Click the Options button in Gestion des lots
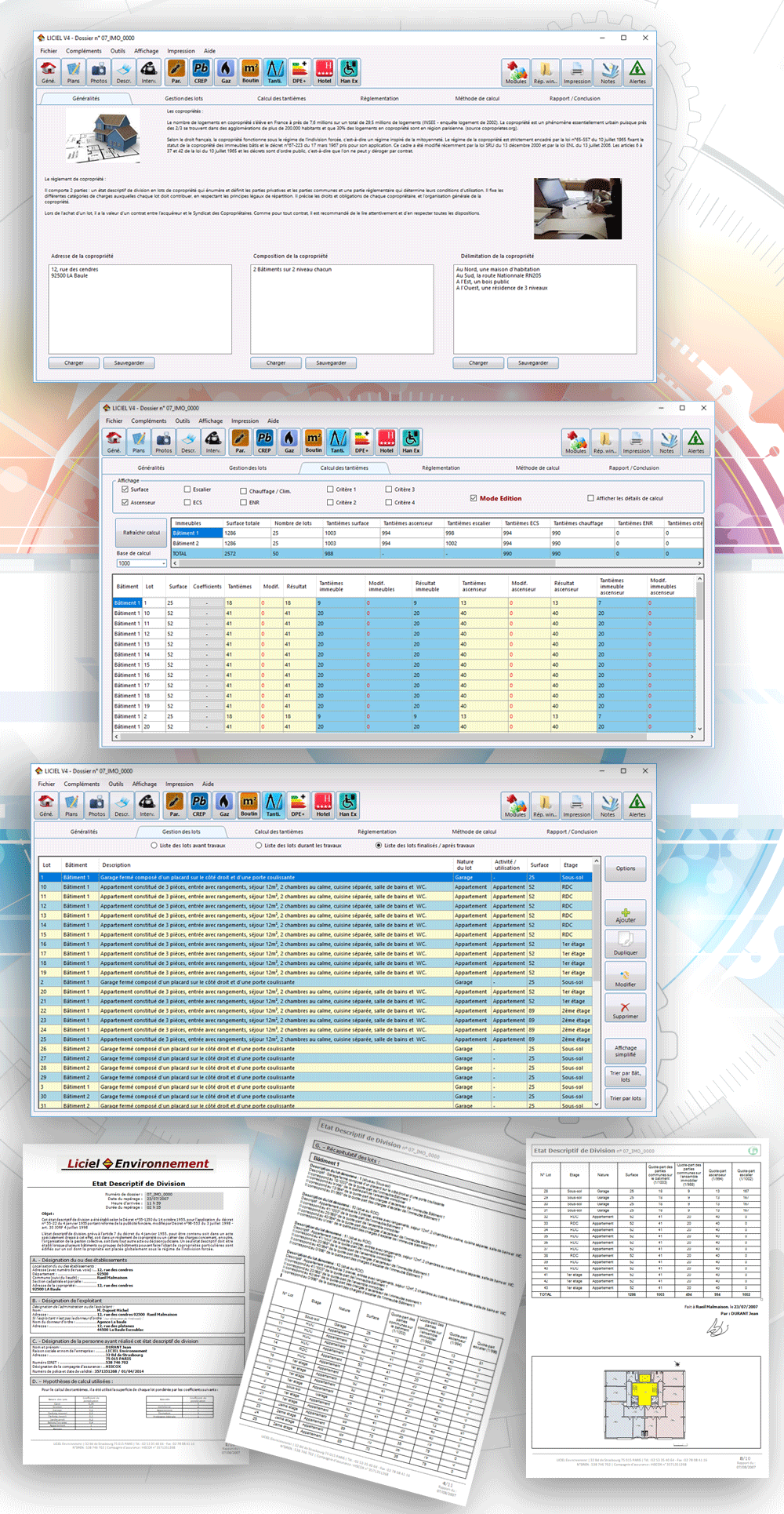This screenshot has width=784, height=1514. coord(626,868)
